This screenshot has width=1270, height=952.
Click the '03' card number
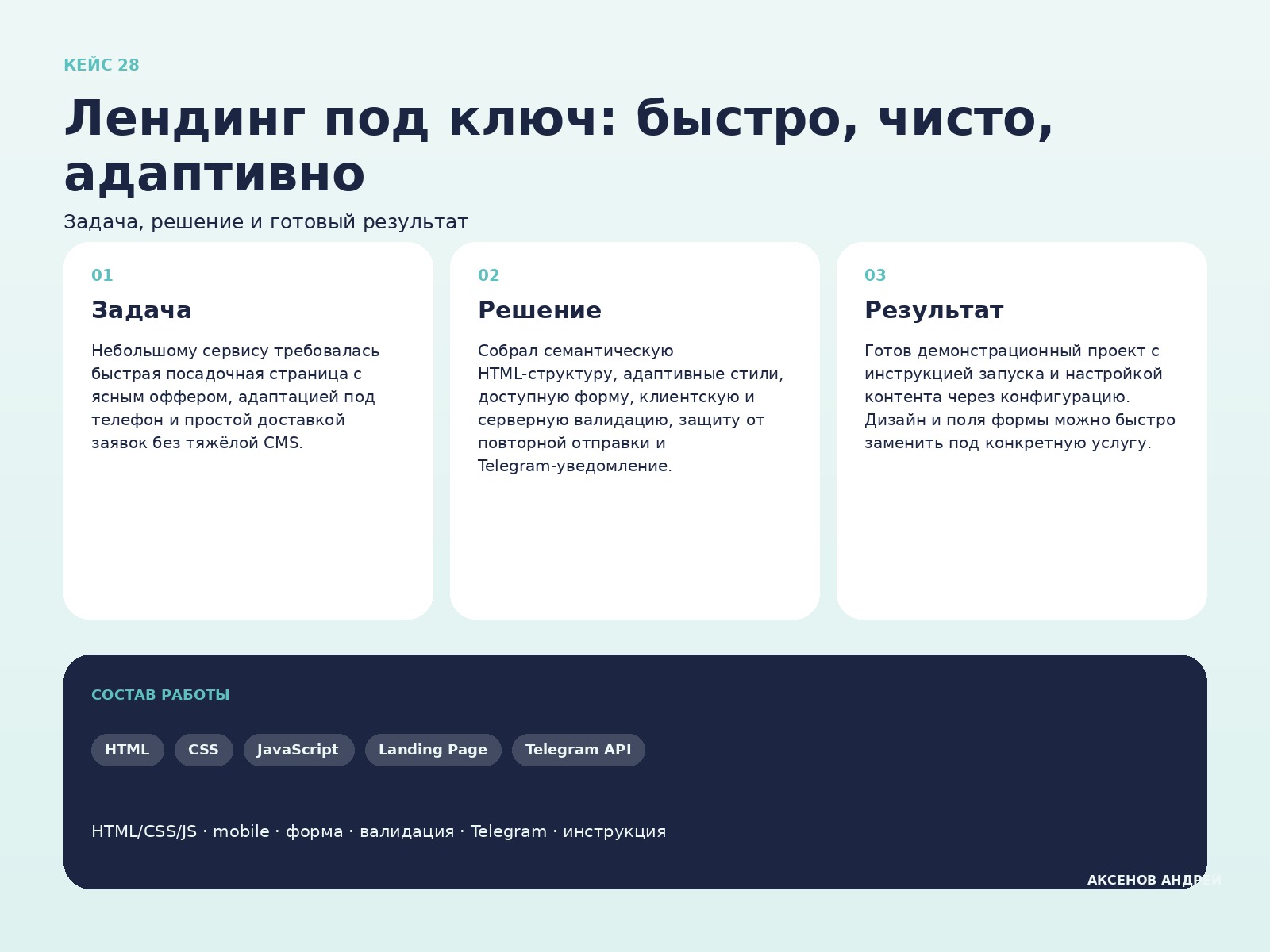876,275
